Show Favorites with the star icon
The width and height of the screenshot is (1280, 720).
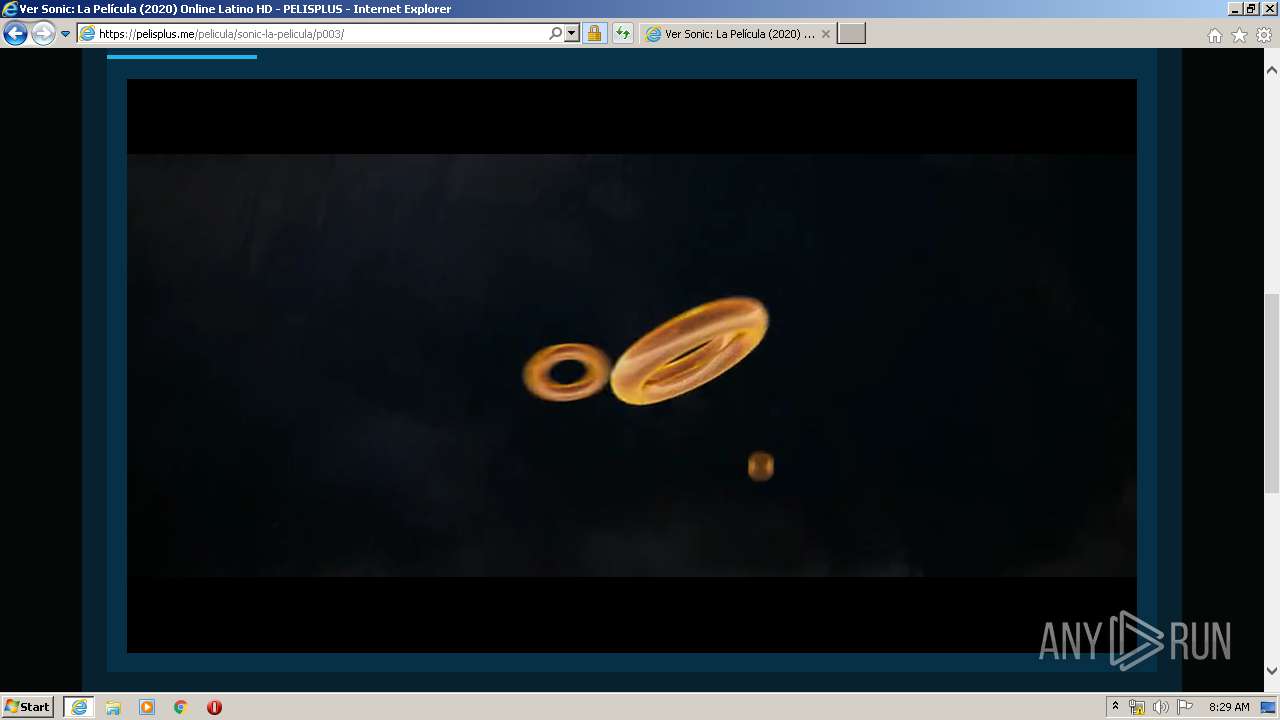click(x=1239, y=35)
